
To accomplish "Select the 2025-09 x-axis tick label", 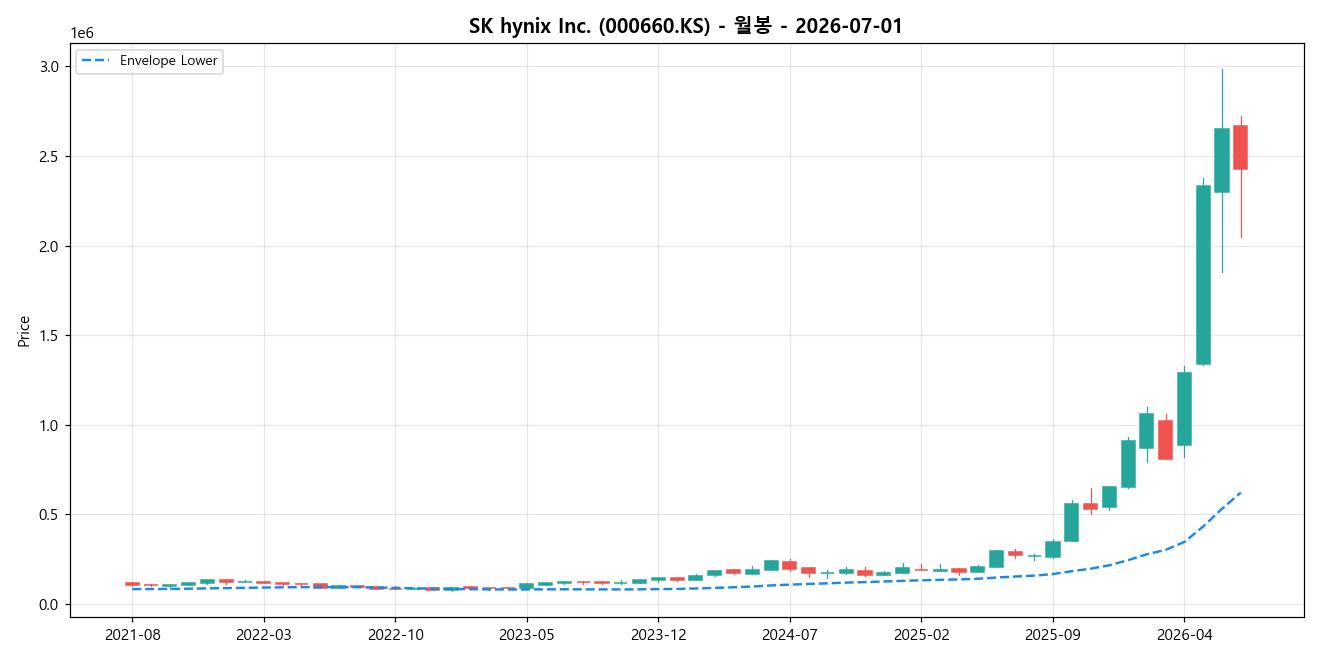I will click(1053, 634).
